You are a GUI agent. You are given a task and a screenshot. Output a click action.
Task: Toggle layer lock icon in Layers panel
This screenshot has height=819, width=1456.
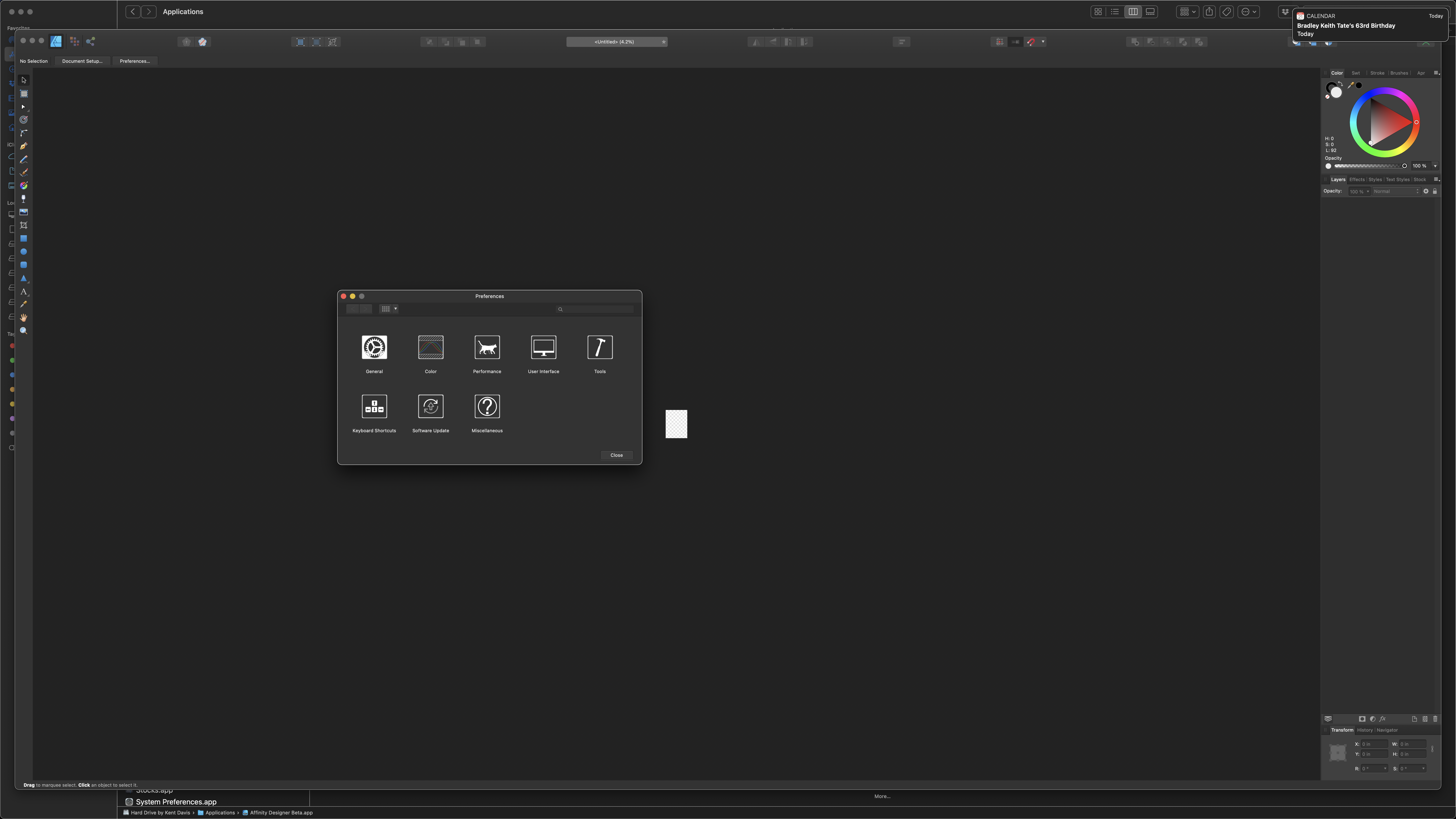1435,192
